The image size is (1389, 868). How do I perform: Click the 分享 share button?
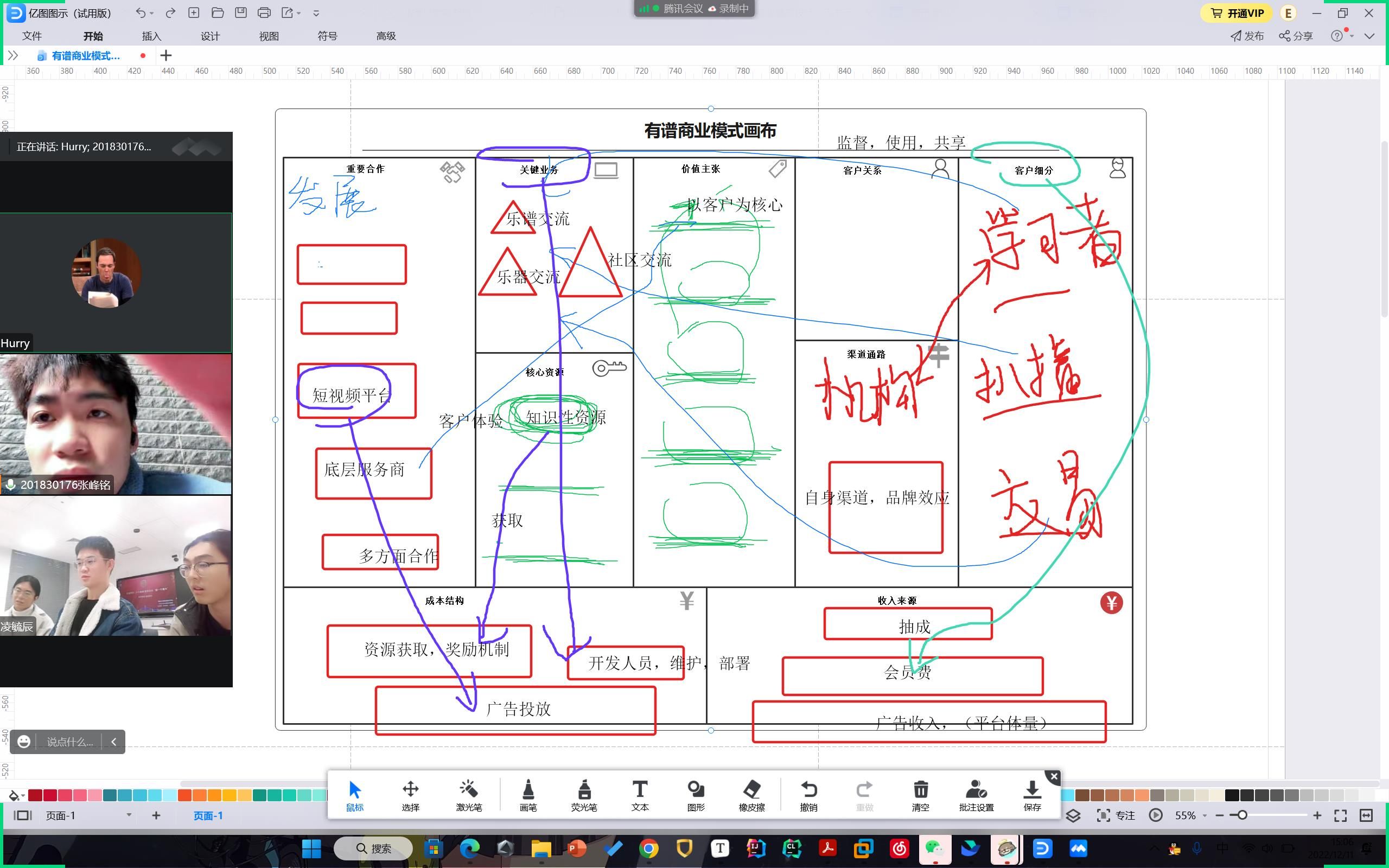[1296, 36]
